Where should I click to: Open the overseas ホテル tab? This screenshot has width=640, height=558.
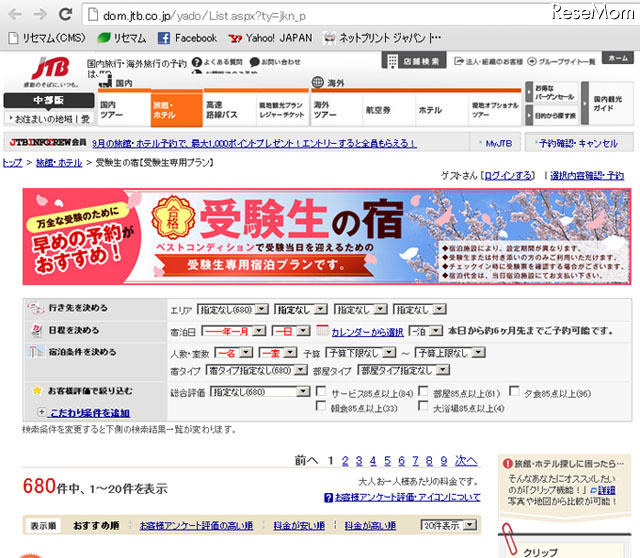(x=442, y=109)
